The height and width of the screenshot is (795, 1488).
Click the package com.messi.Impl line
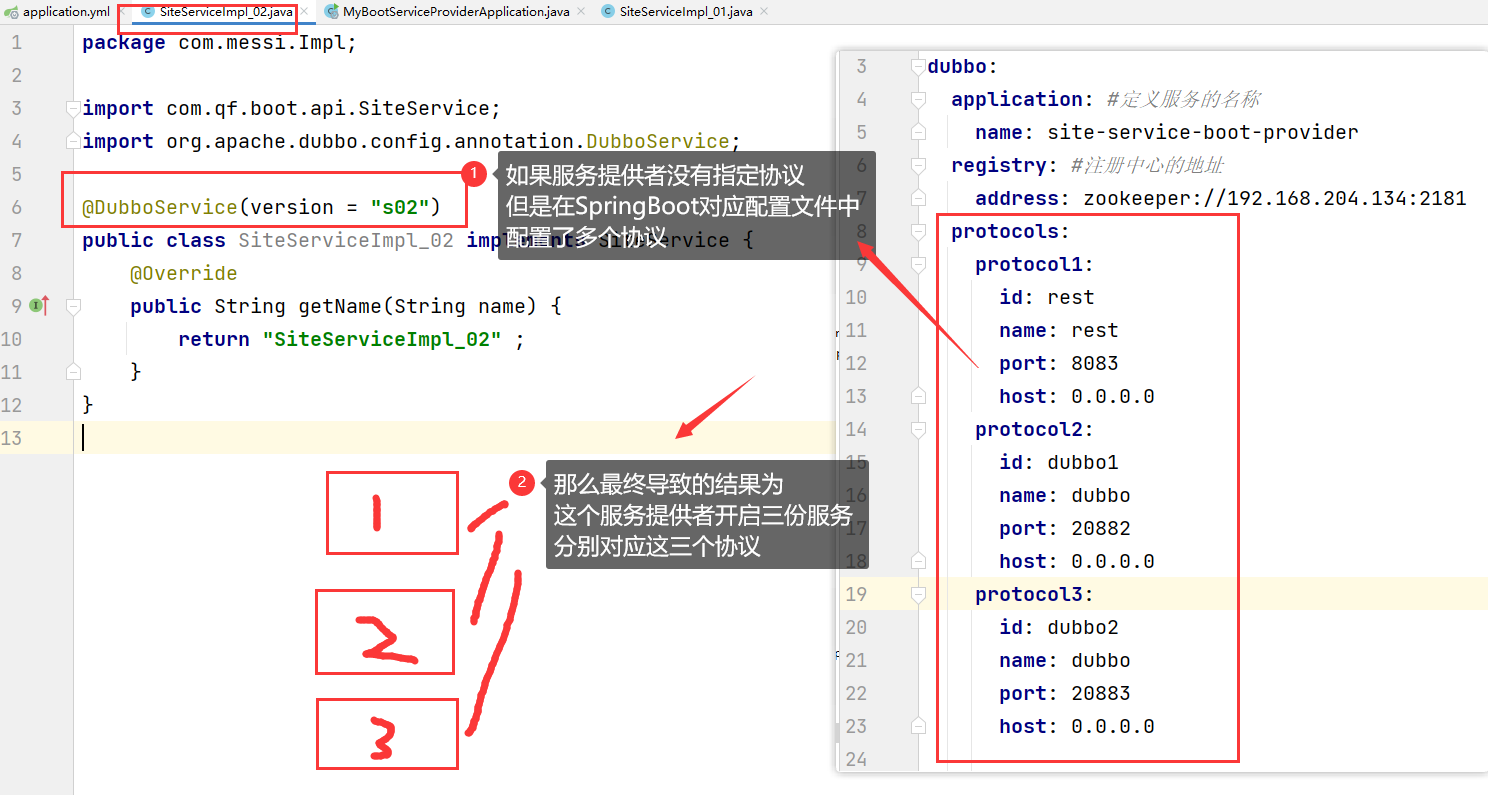pyautogui.click(x=219, y=43)
